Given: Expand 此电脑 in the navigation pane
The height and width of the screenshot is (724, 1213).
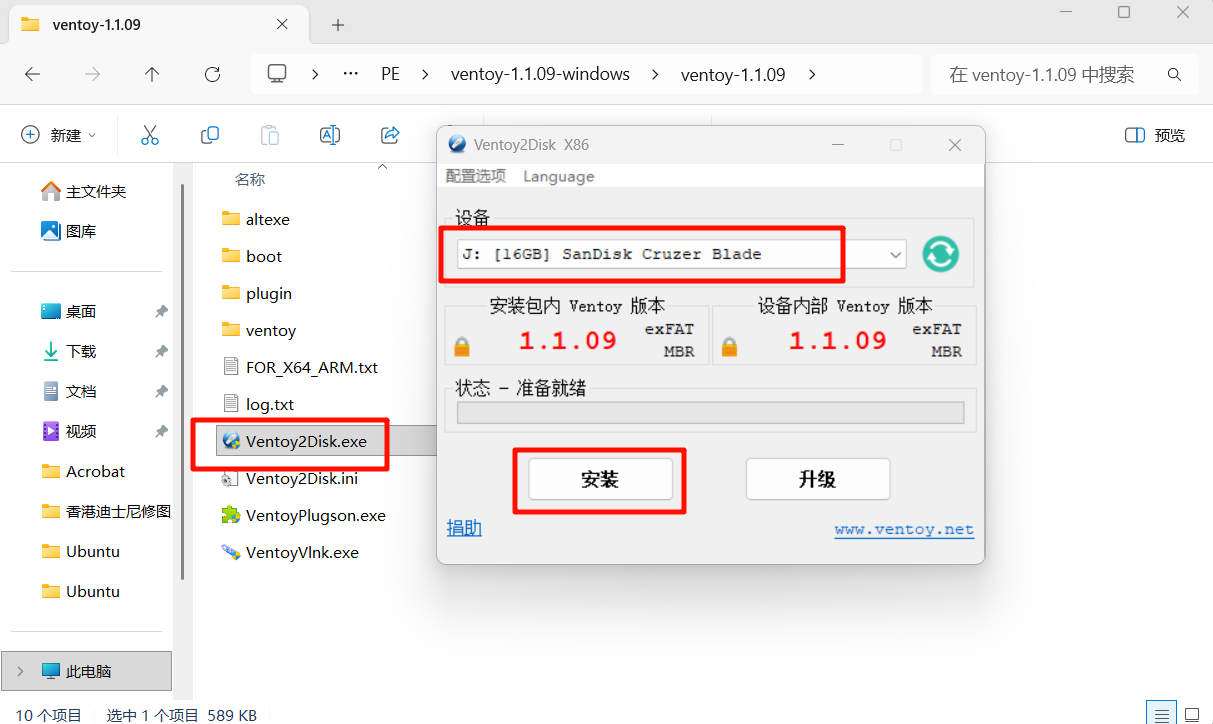Looking at the screenshot, I should click(19, 671).
